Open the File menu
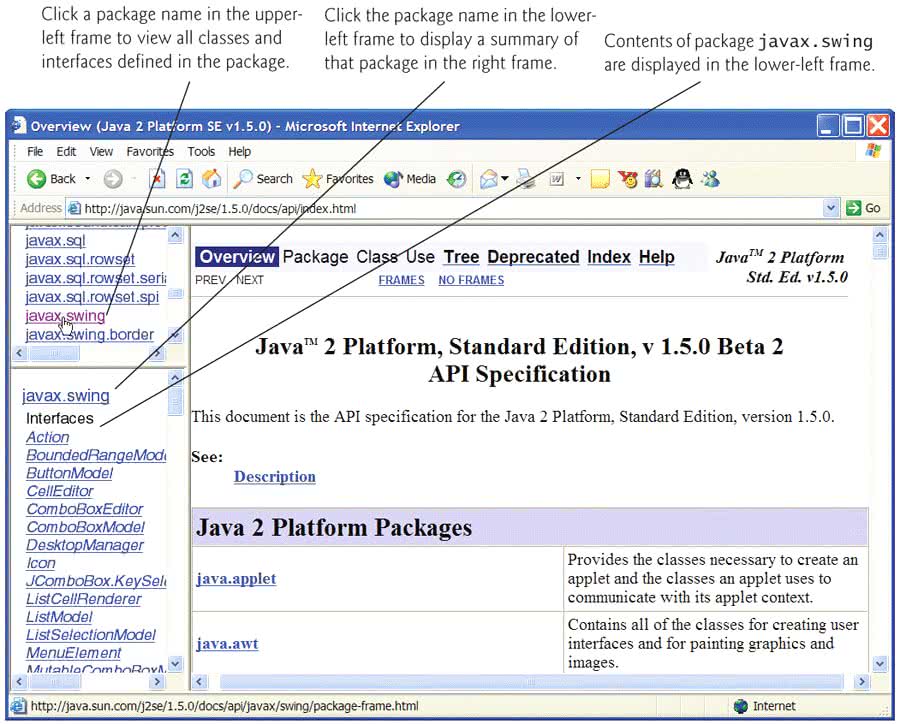The height and width of the screenshot is (724, 900). pos(35,152)
